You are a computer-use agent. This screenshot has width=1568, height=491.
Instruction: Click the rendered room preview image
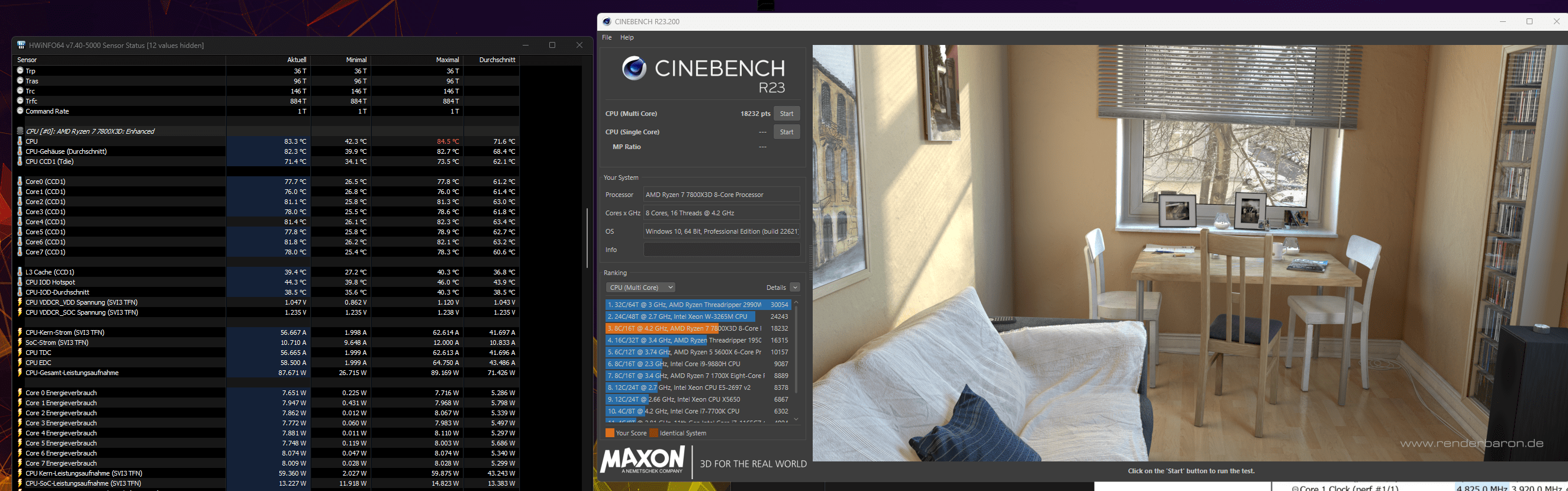click(1190, 253)
